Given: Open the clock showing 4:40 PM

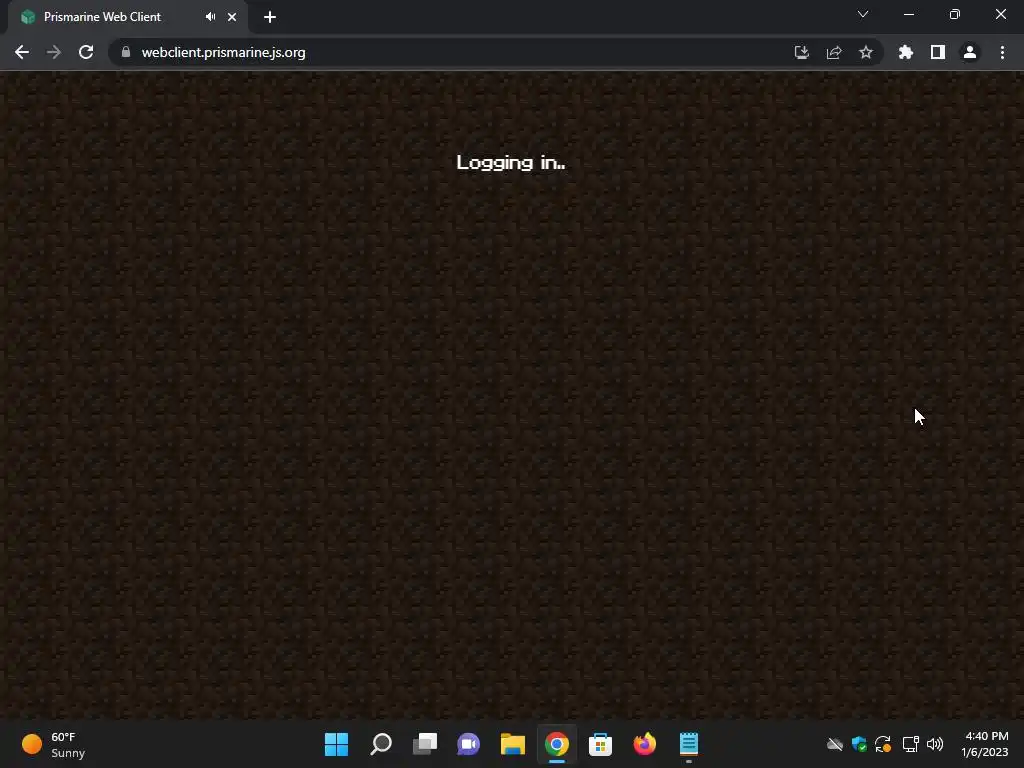Looking at the screenshot, I should (985, 744).
